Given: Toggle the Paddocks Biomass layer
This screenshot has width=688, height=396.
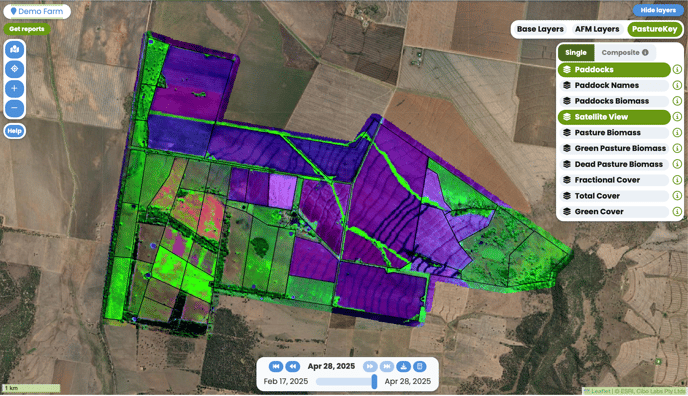Looking at the screenshot, I should 614,101.
